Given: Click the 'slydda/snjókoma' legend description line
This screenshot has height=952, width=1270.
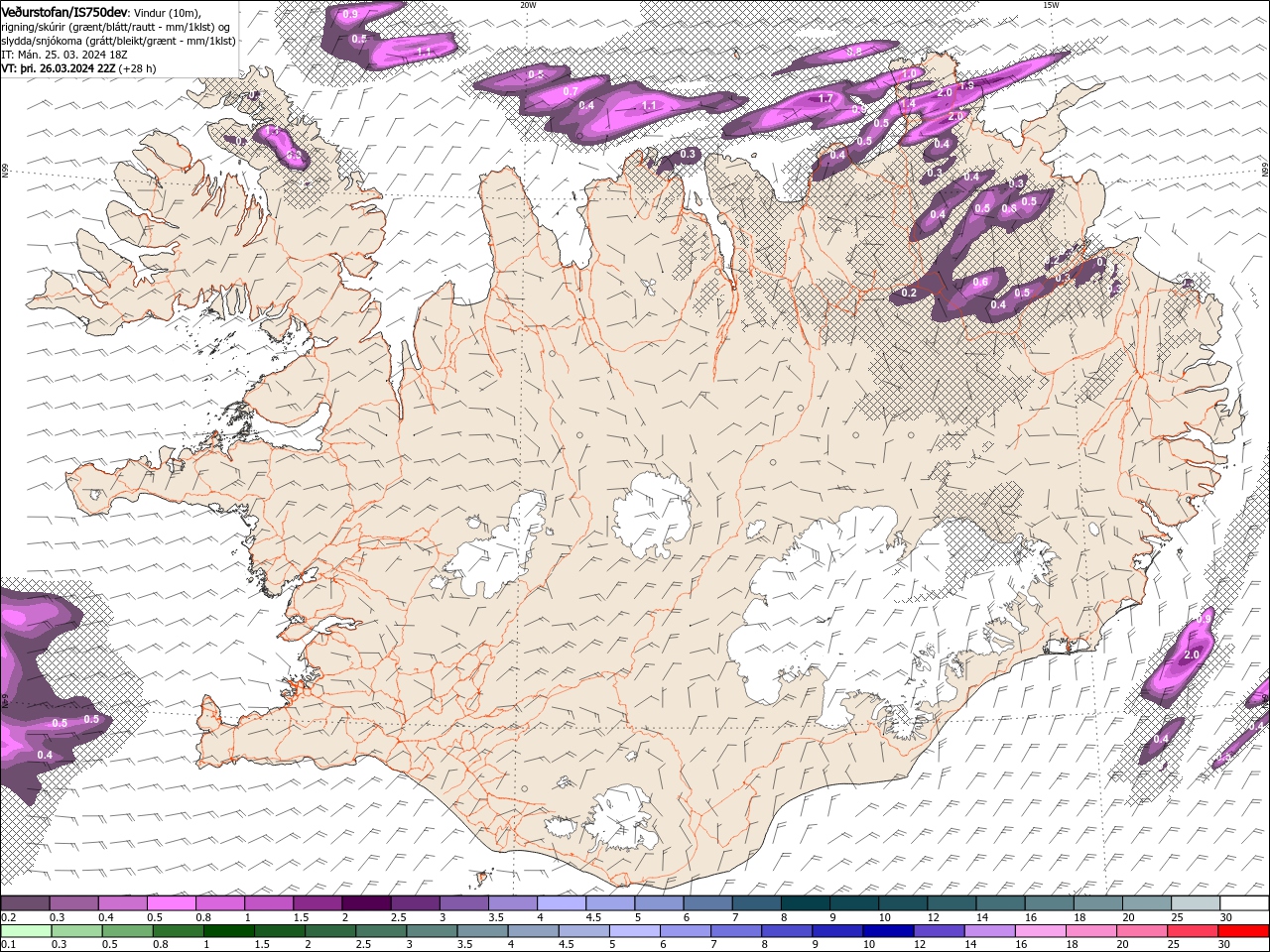Looking at the screenshot, I should pyautogui.click(x=118, y=41).
